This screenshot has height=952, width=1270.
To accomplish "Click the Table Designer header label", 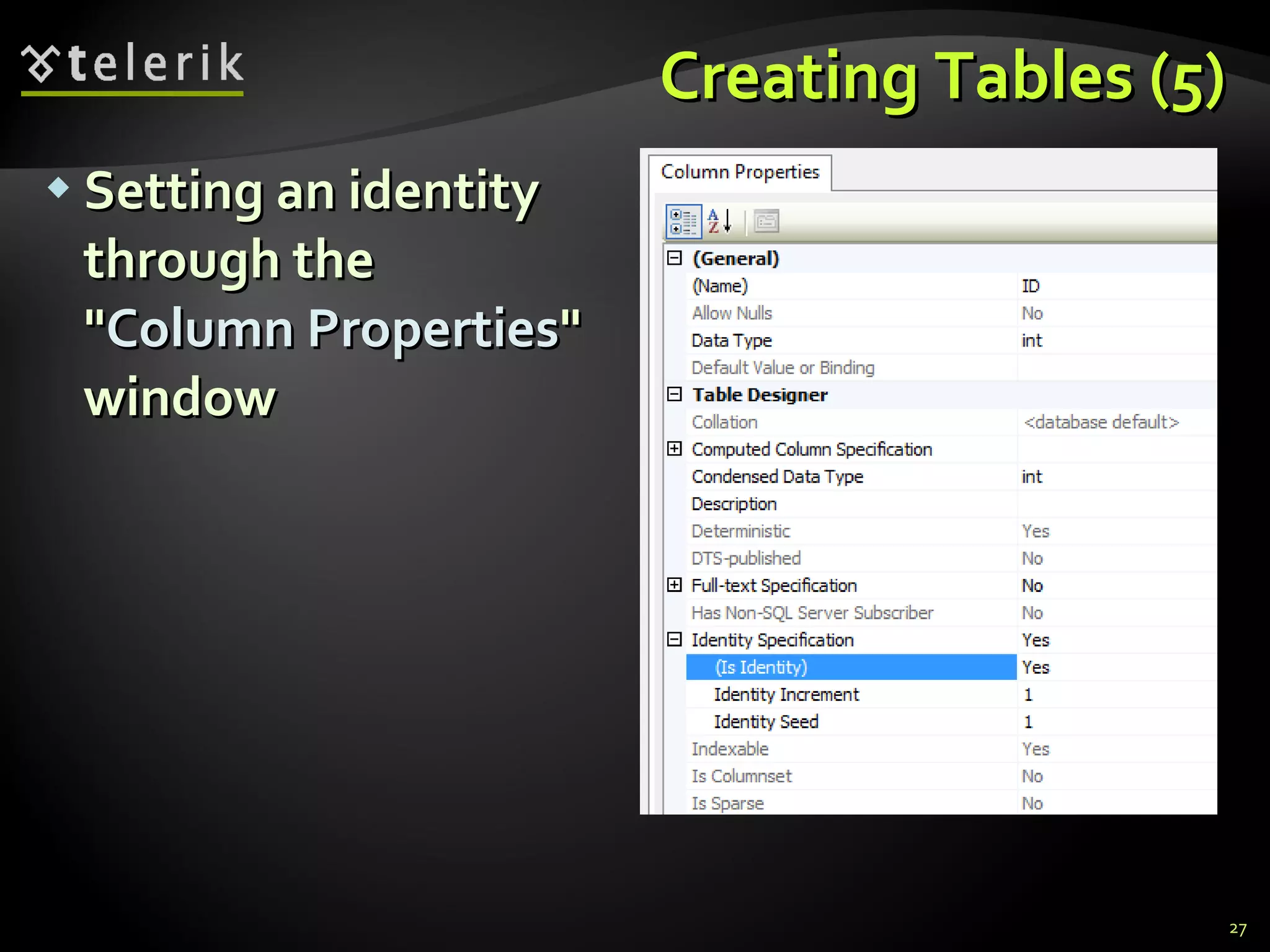I will point(760,395).
